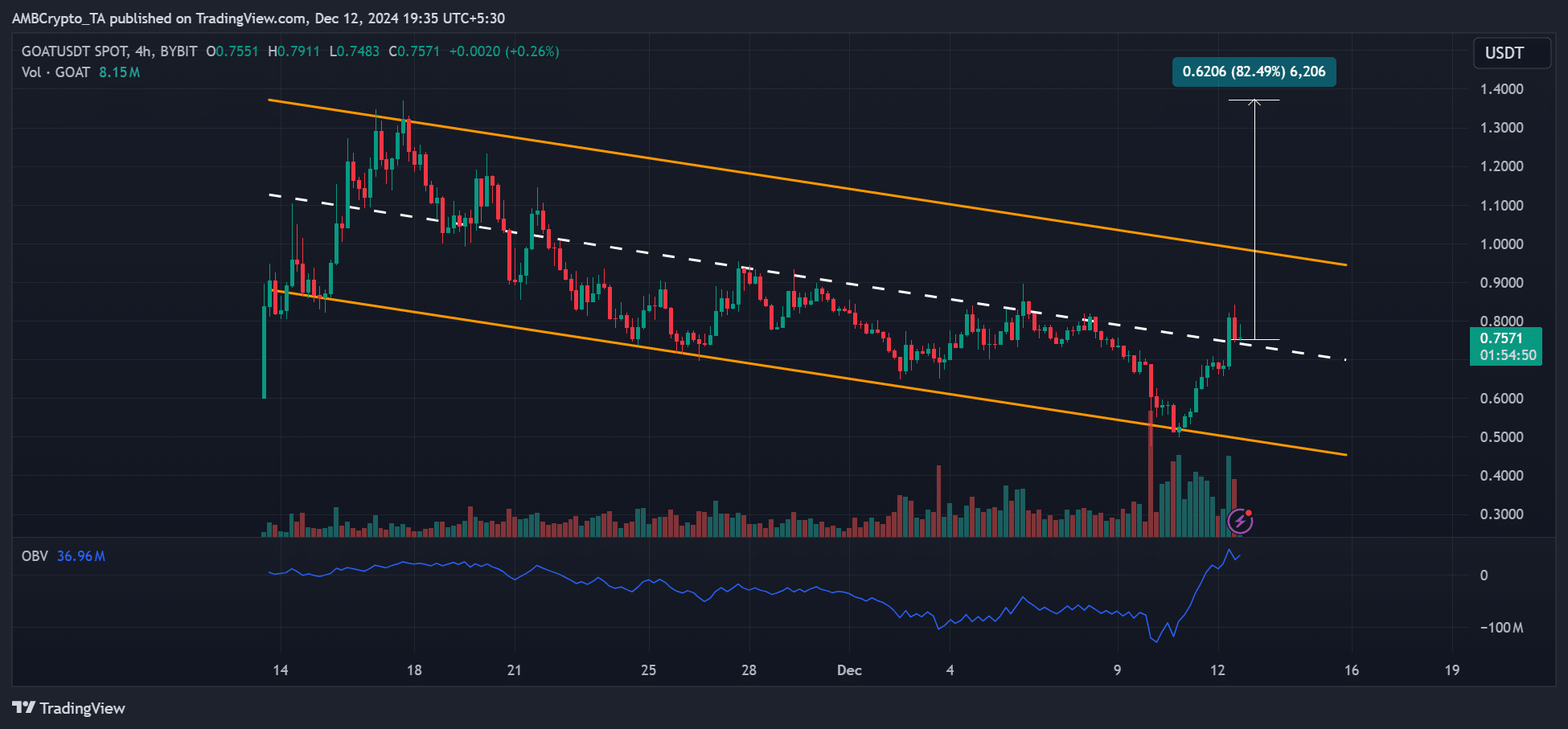Click the 1.0000 price axis label
The height and width of the screenshot is (729, 1568).
tap(1501, 244)
